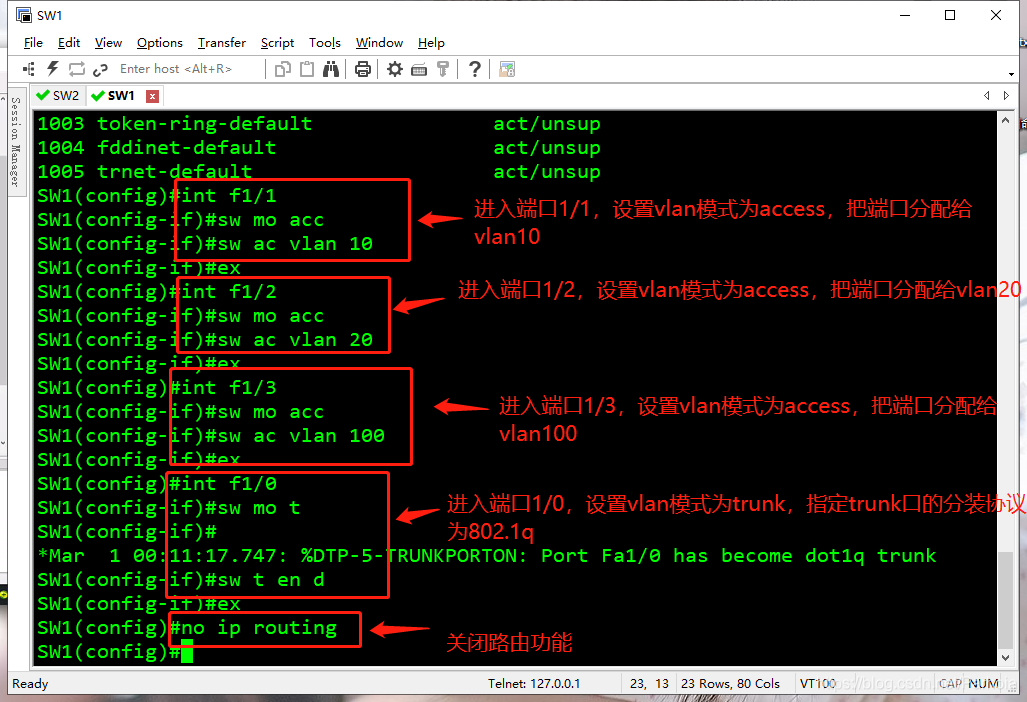Click the Quick Connect lightning icon
Screen dimensions: 1027x702
pyautogui.click(x=53, y=69)
